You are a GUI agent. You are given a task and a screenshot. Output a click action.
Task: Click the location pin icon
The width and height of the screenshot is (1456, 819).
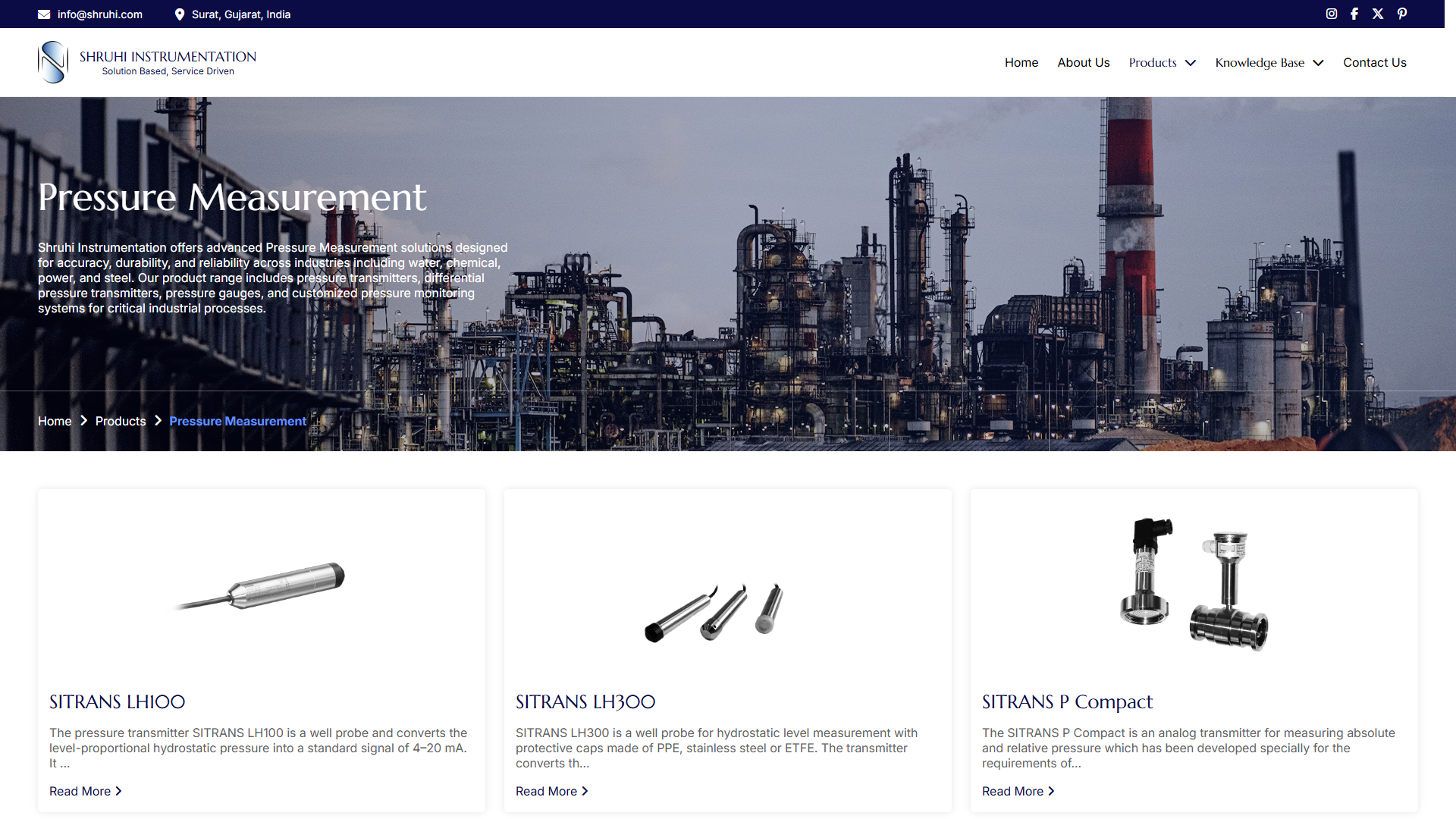tap(180, 14)
